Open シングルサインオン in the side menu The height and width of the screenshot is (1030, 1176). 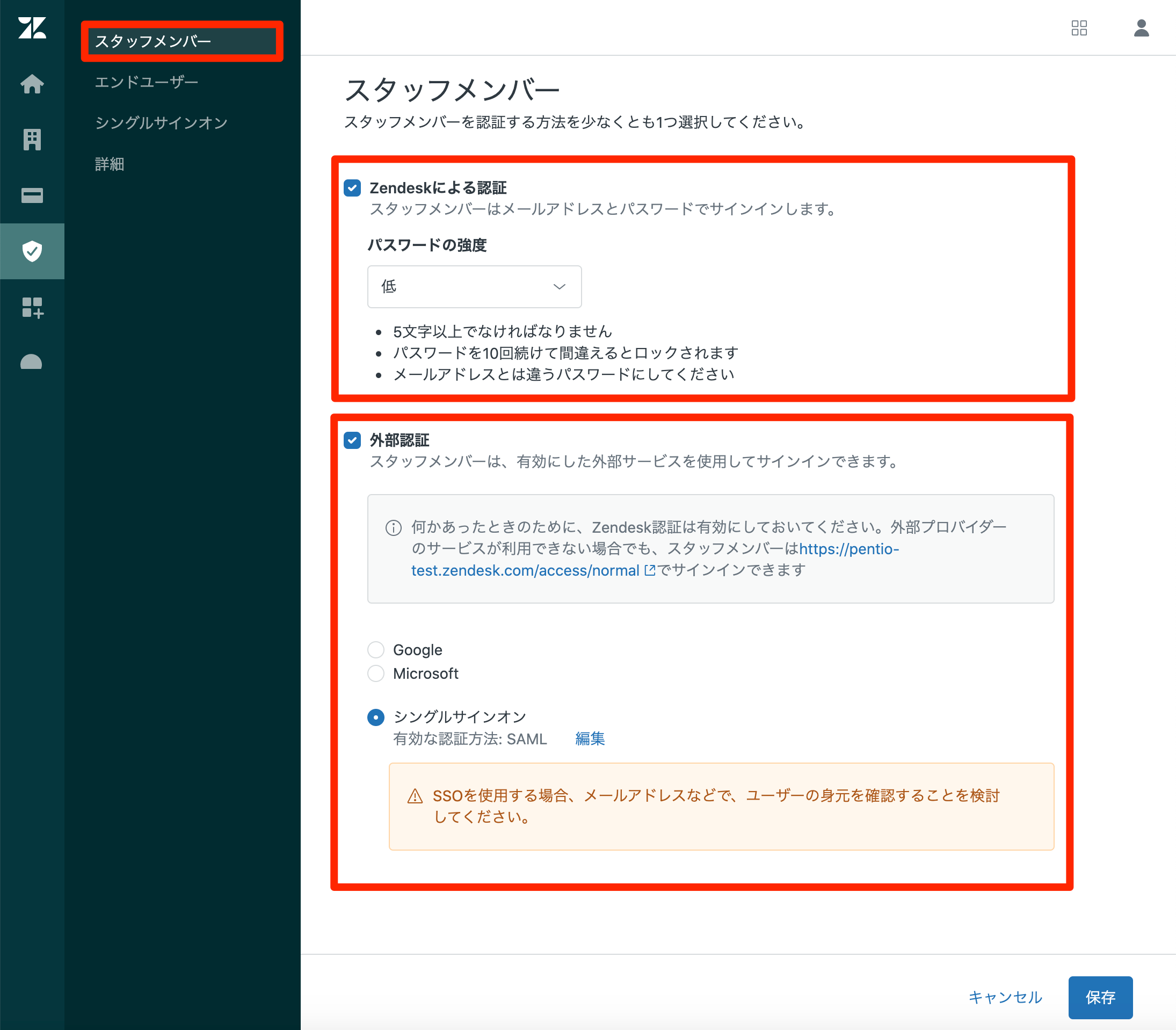click(162, 123)
